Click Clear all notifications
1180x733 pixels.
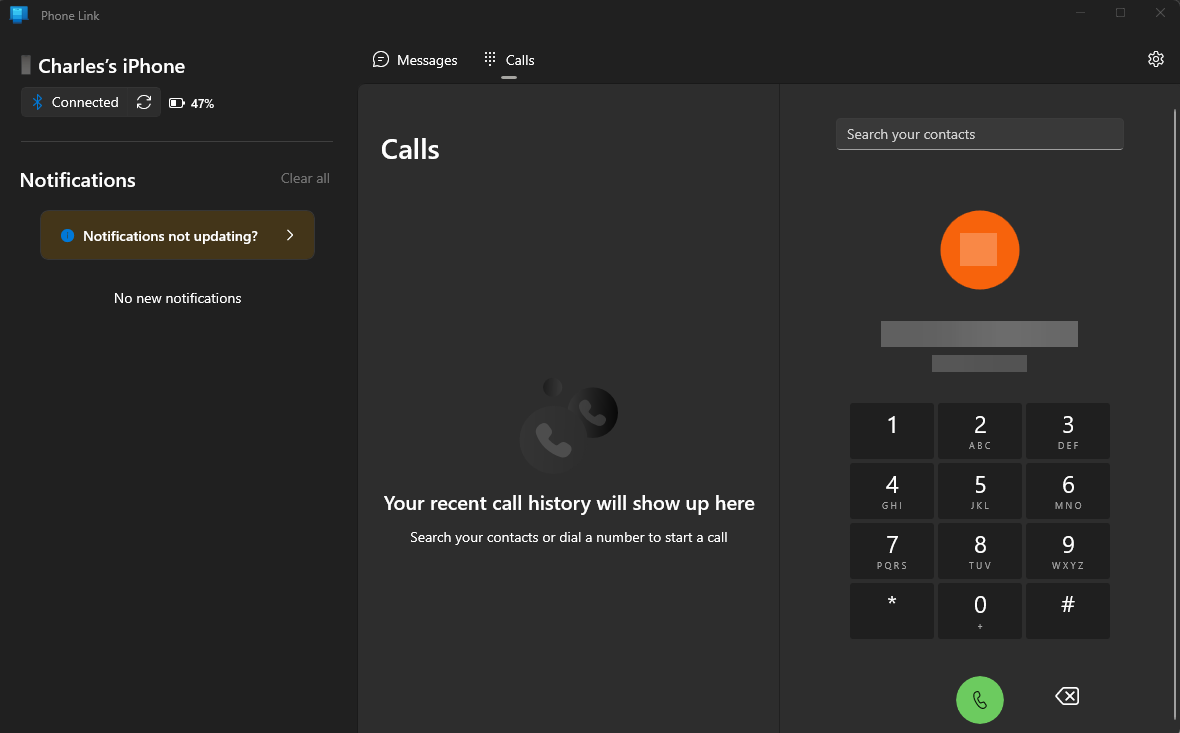(x=305, y=178)
